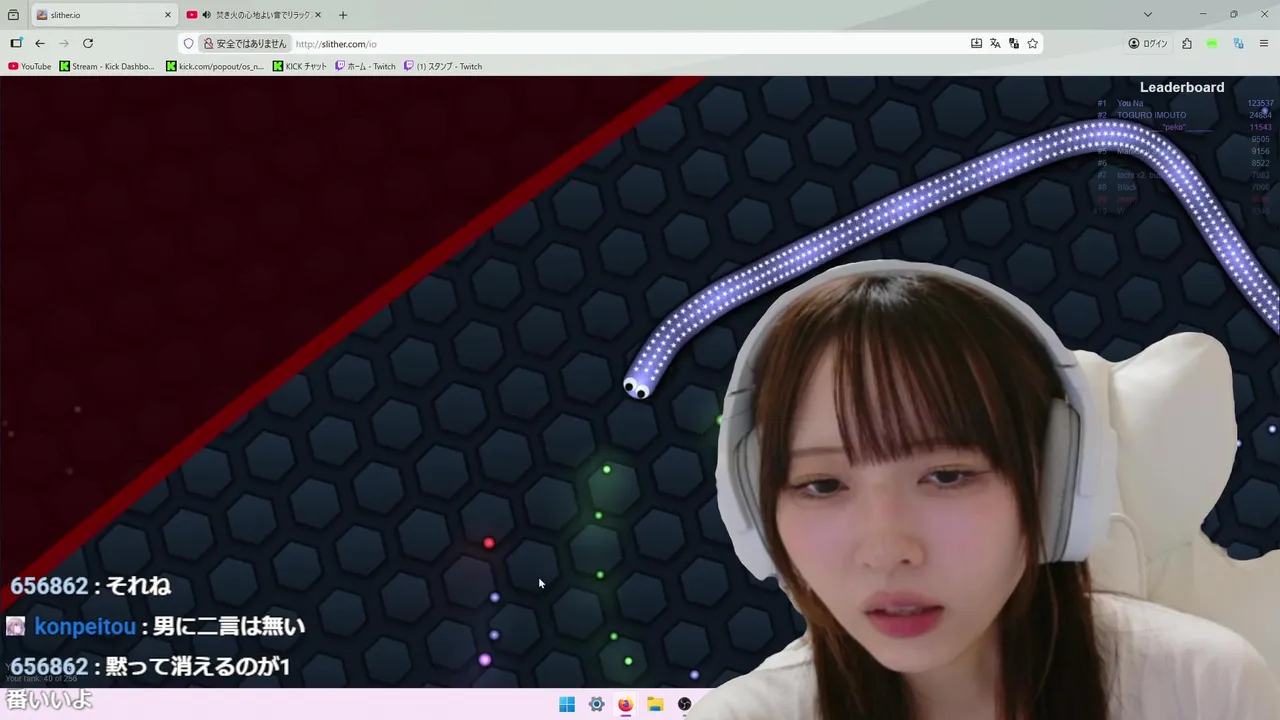Open the translate page icon
This screenshot has width=1280, height=720.
coord(995,44)
